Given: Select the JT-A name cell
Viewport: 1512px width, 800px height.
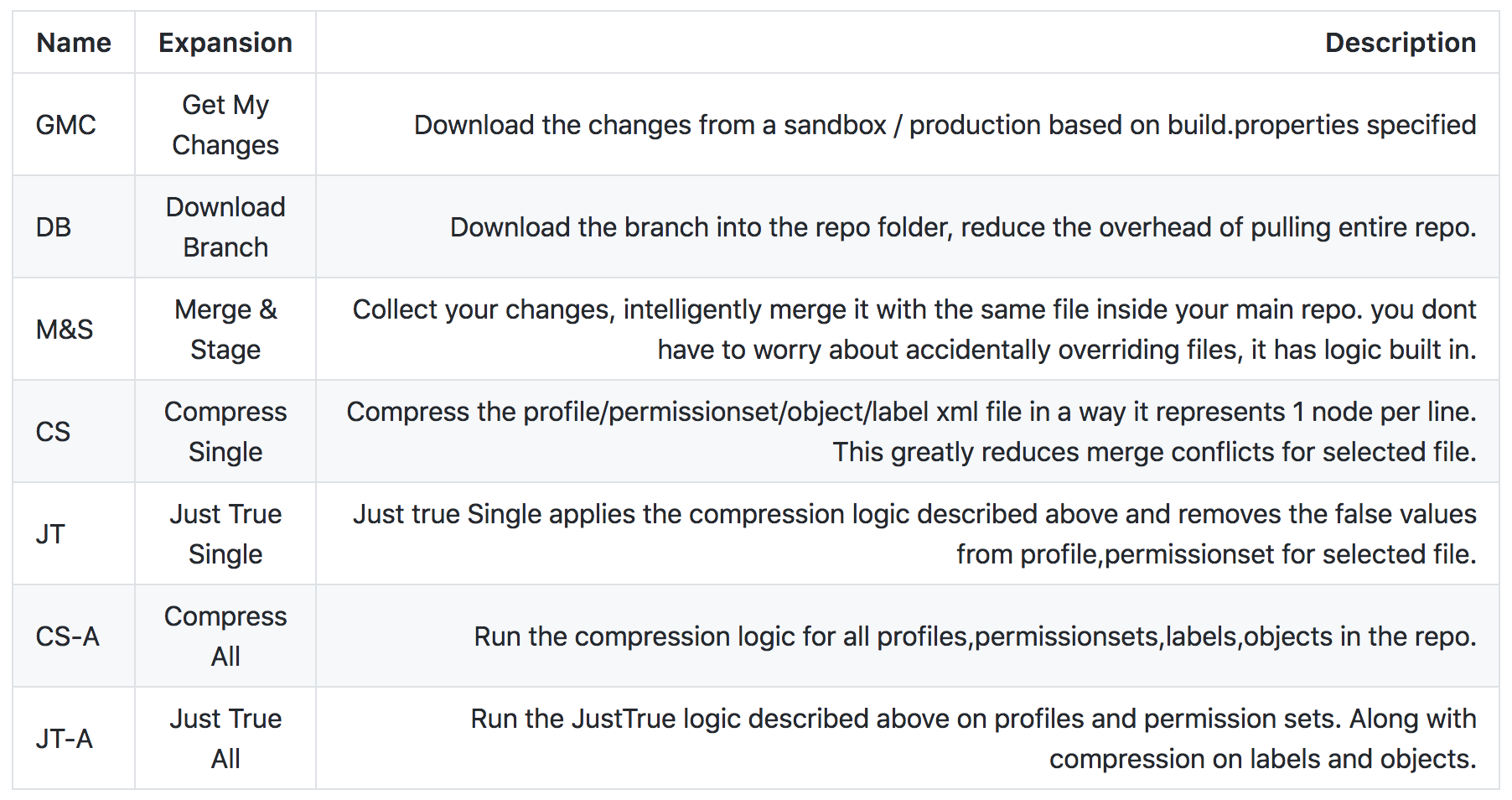Looking at the screenshot, I should pyautogui.click(x=65, y=739).
